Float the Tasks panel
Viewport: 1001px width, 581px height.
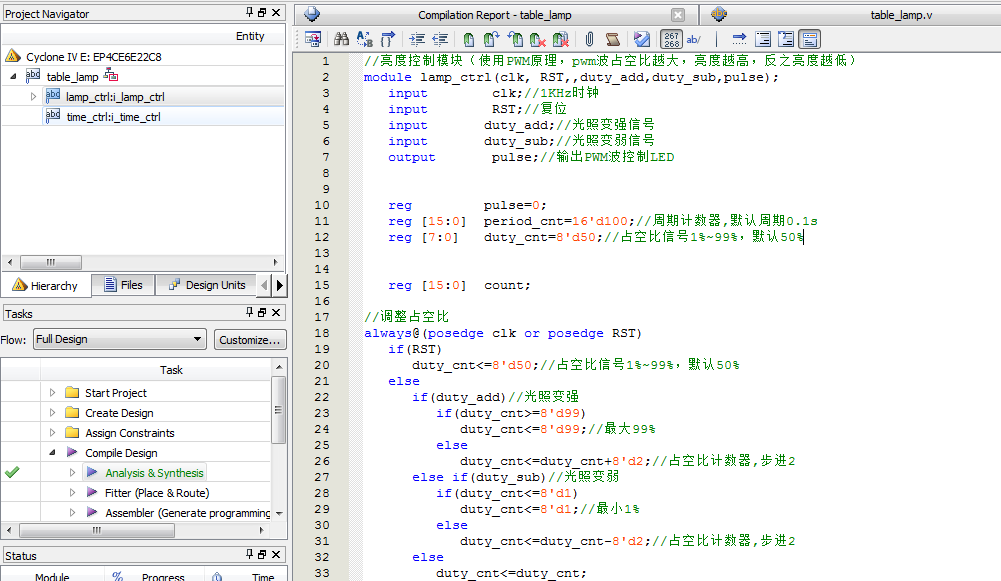(x=262, y=312)
